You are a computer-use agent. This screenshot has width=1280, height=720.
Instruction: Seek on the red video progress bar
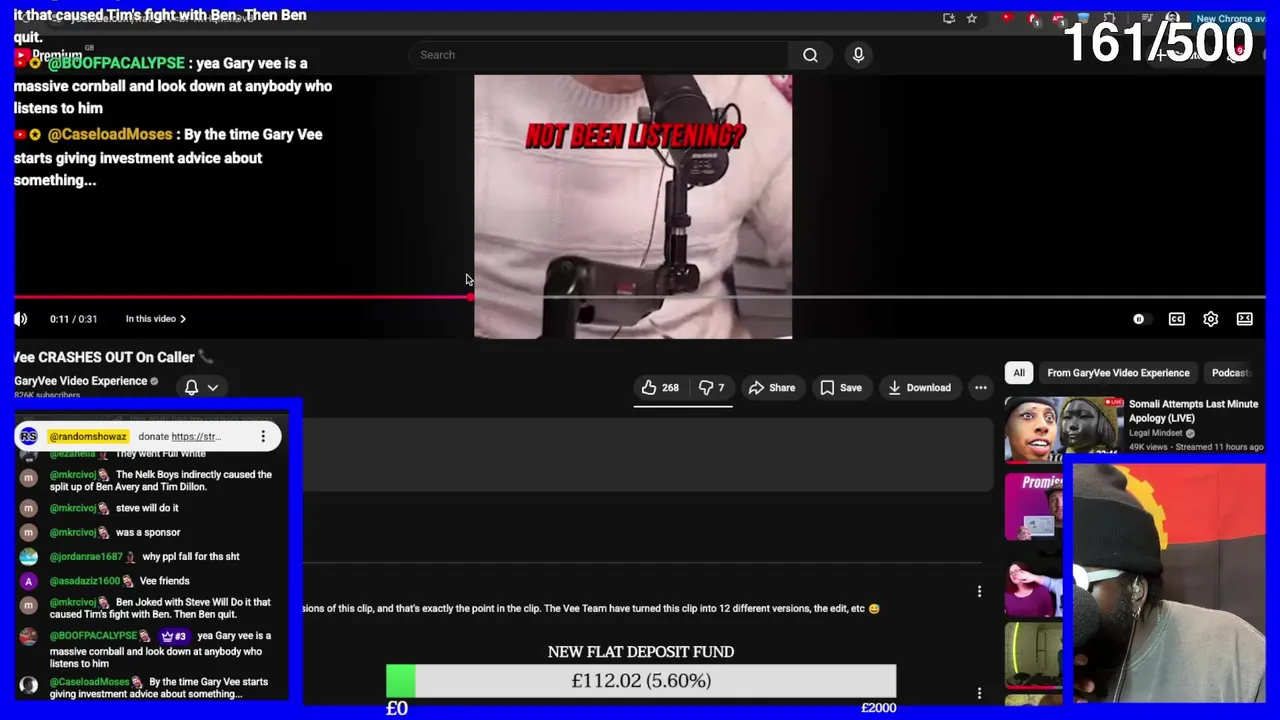click(240, 296)
